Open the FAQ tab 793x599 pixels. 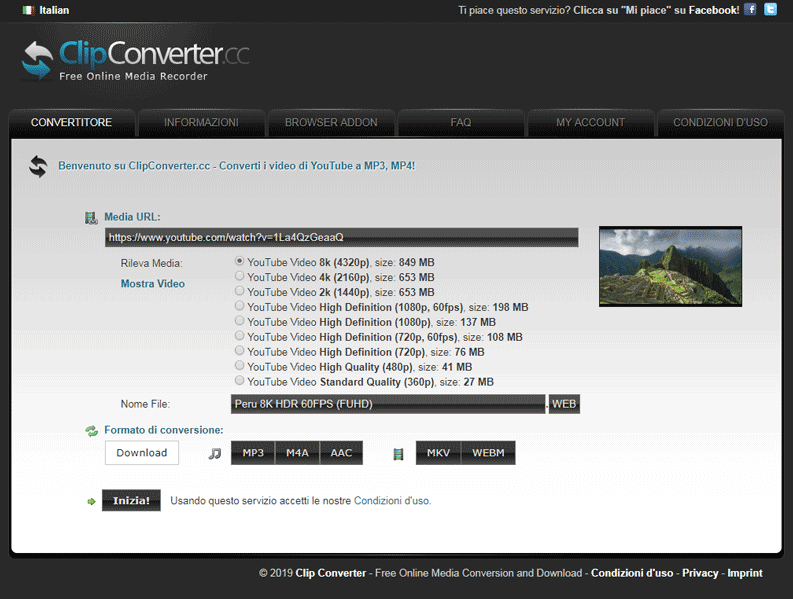click(461, 123)
